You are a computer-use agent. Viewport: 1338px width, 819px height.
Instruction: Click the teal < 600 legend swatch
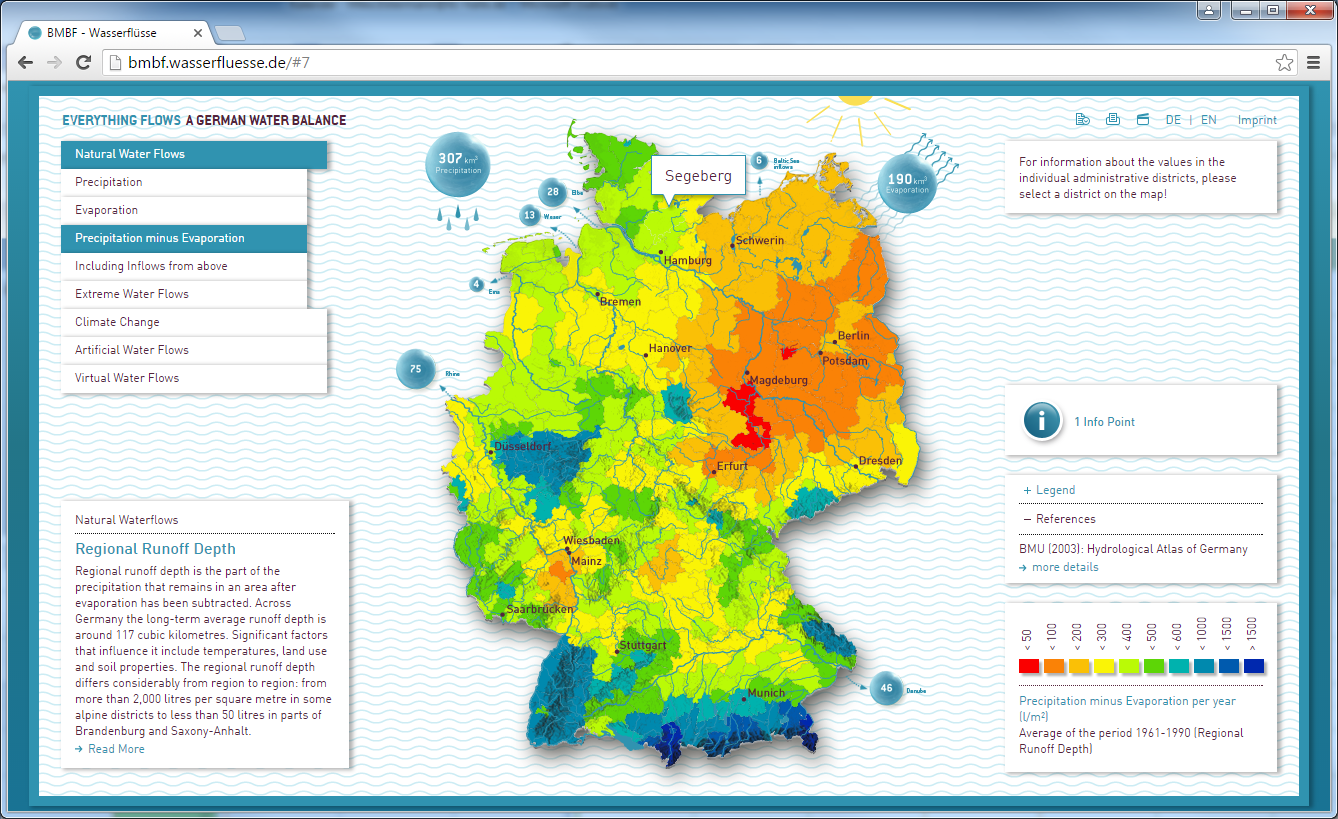coord(1179,666)
